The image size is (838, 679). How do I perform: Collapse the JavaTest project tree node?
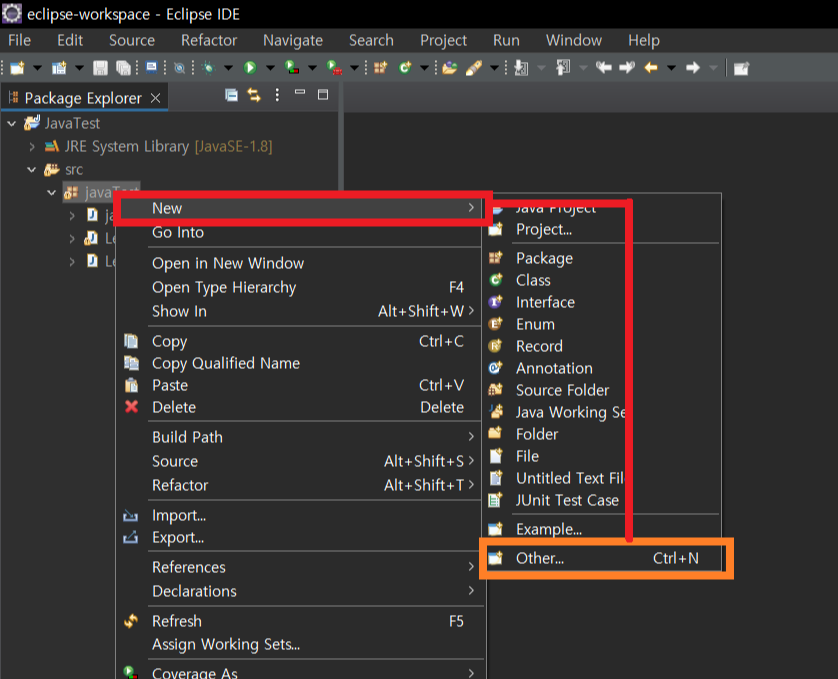click(x=12, y=124)
